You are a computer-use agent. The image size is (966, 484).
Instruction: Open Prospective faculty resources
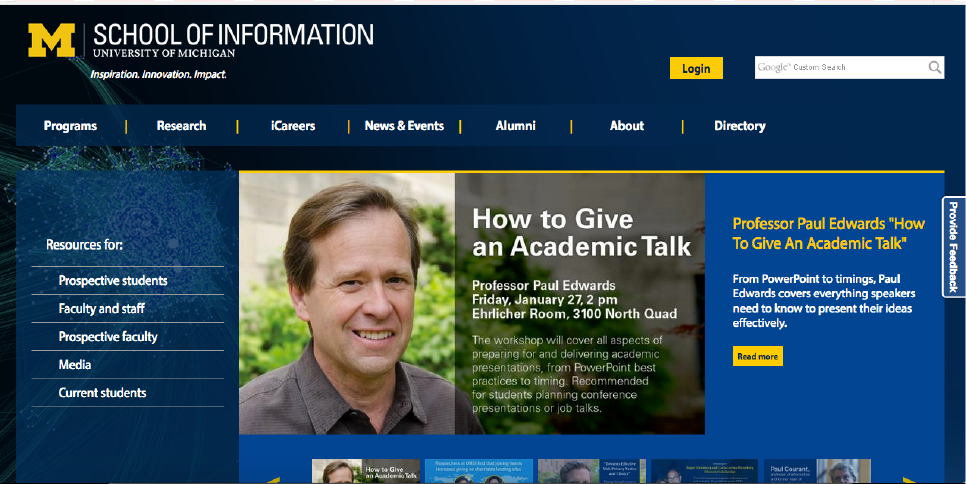tap(108, 337)
